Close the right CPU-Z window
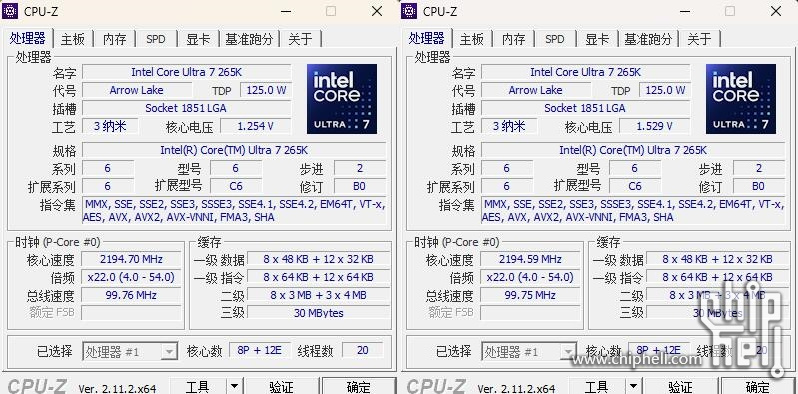 click(x=776, y=11)
